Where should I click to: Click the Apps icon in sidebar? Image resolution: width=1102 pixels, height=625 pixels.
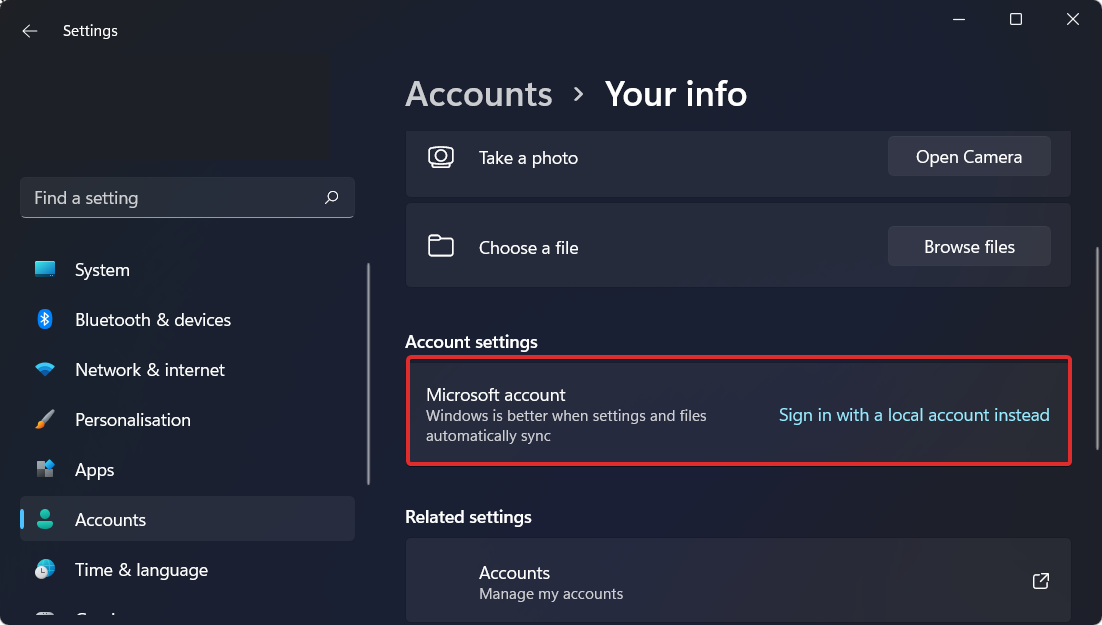(x=45, y=469)
